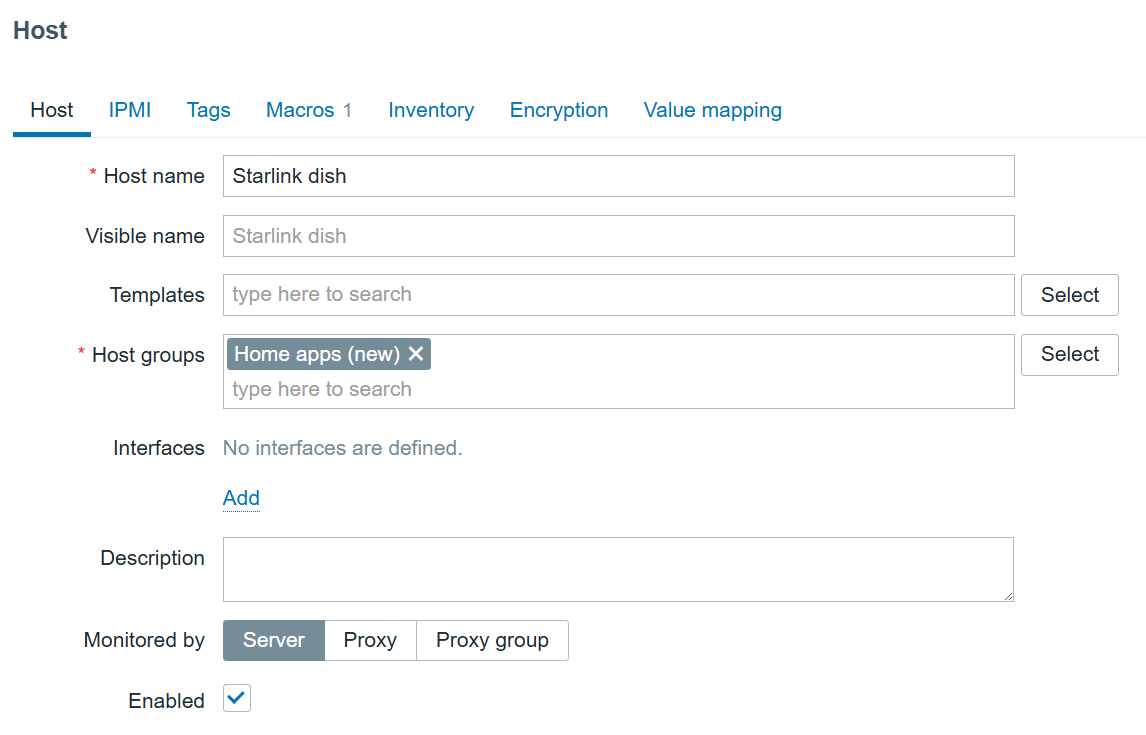The image size is (1146, 735).
Task: Open the Inventory tab
Action: click(x=431, y=110)
